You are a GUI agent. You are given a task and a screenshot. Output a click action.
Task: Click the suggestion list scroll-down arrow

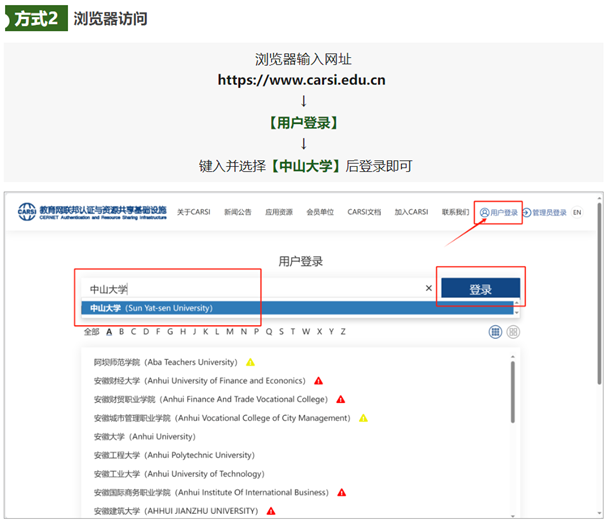coord(516,312)
